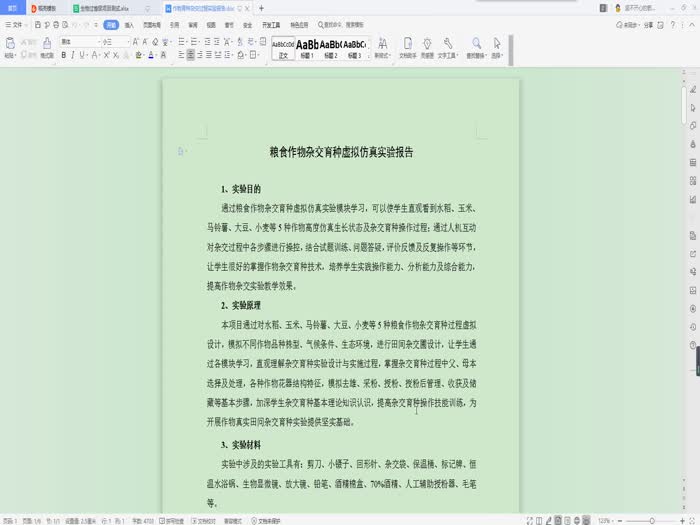
Task: Expand the font name dropdown
Action: 99,41
